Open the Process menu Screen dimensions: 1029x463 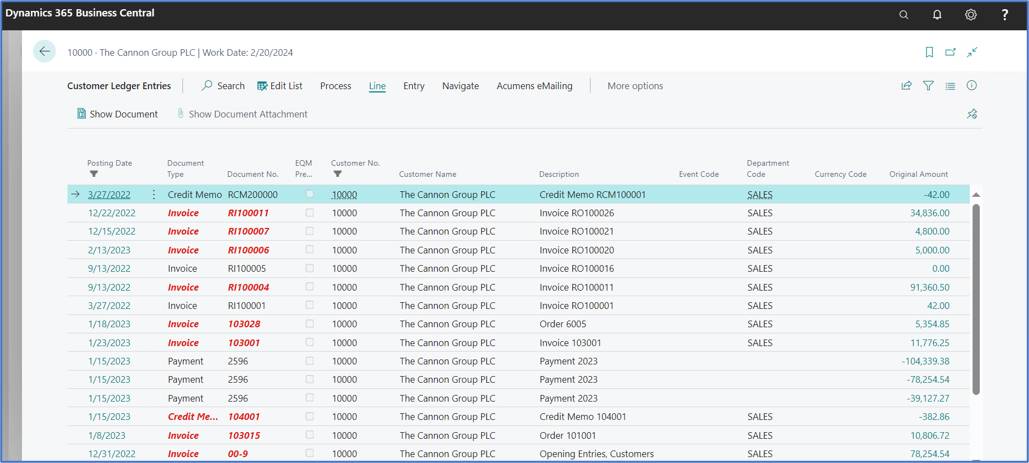[x=335, y=86]
